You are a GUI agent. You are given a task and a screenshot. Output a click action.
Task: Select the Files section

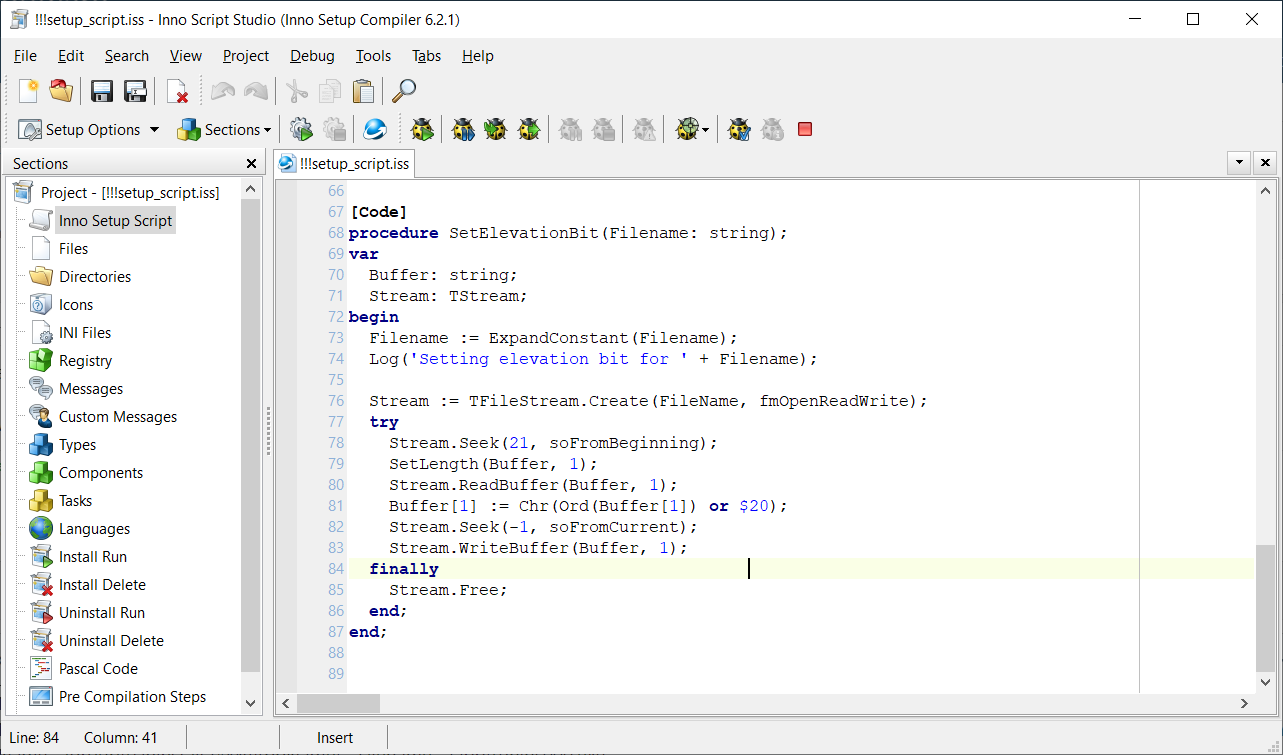click(73, 248)
